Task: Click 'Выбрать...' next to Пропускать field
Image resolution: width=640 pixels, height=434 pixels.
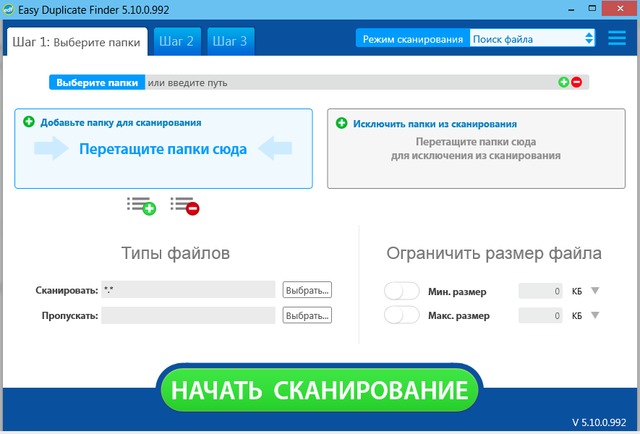Action: (x=307, y=315)
